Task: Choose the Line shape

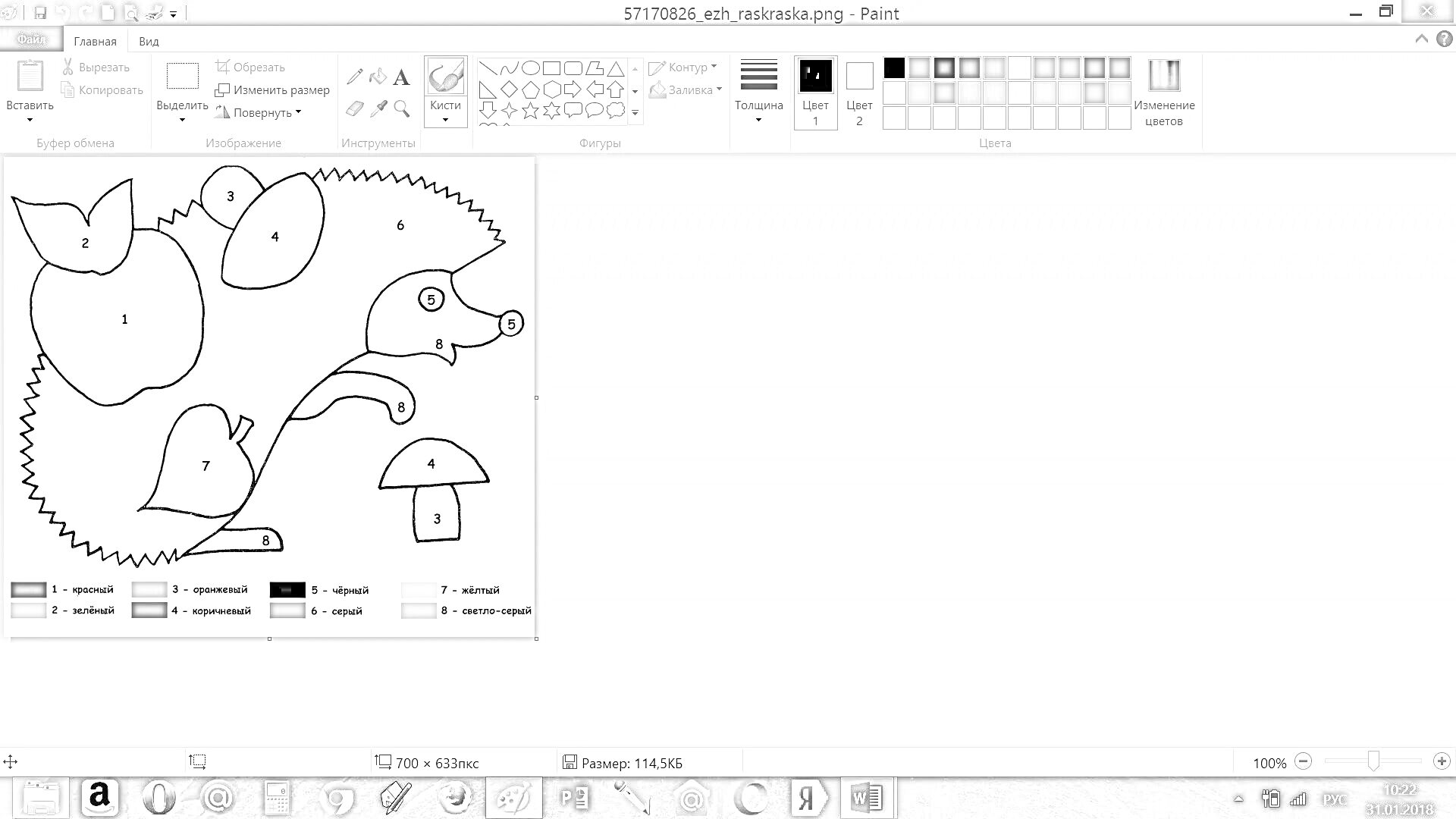Action: [x=488, y=68]
